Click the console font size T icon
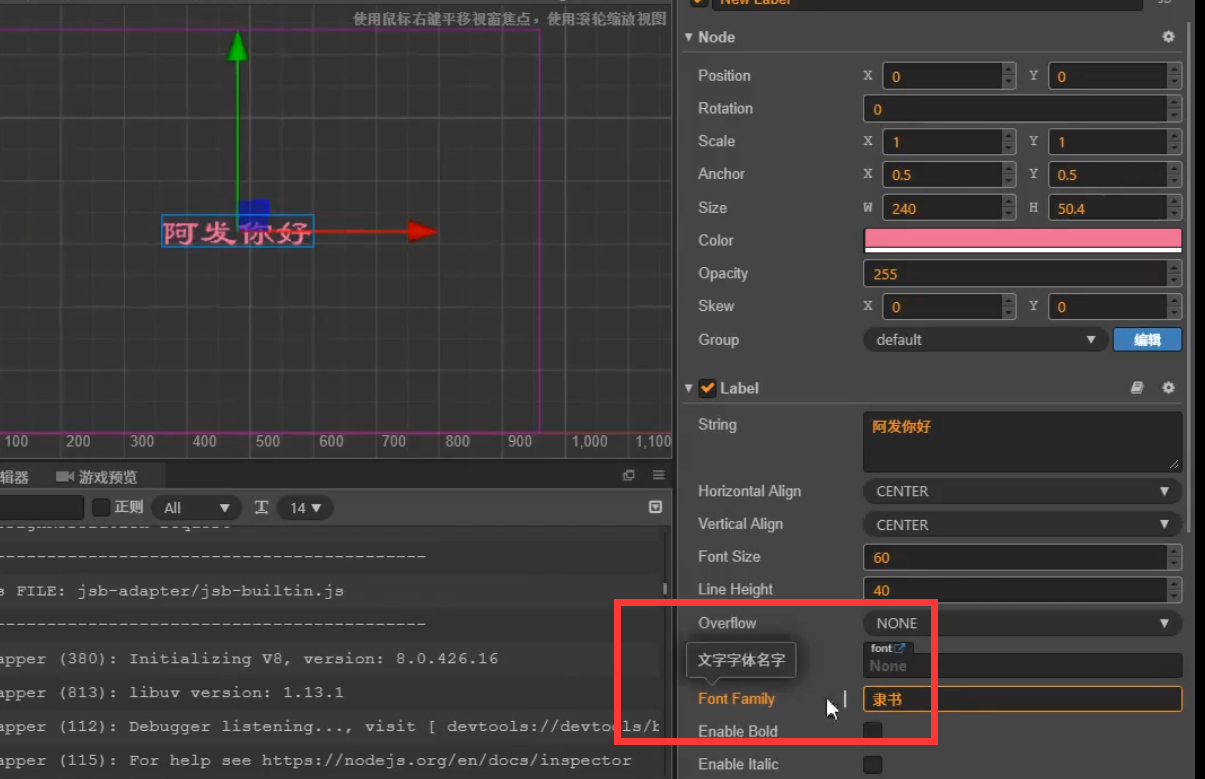The image size is (1205, 779). 261,508
